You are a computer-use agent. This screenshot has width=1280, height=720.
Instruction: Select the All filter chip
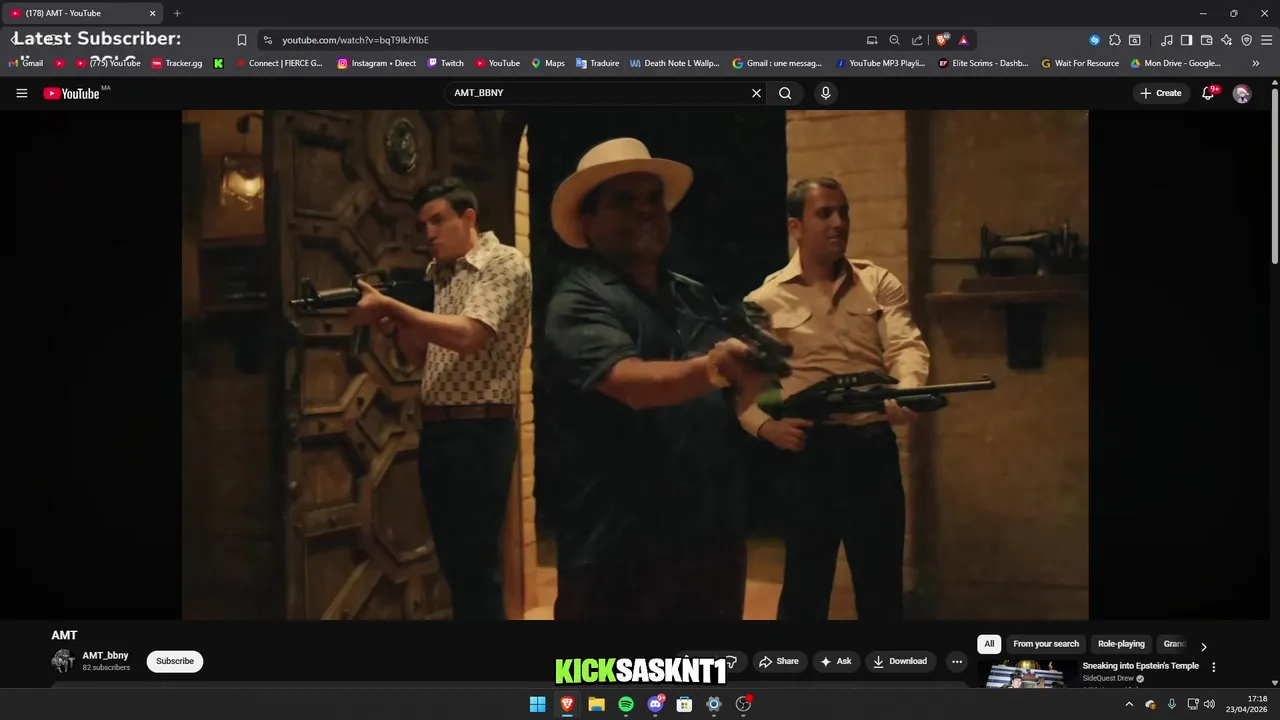click(x=989, y=644)
